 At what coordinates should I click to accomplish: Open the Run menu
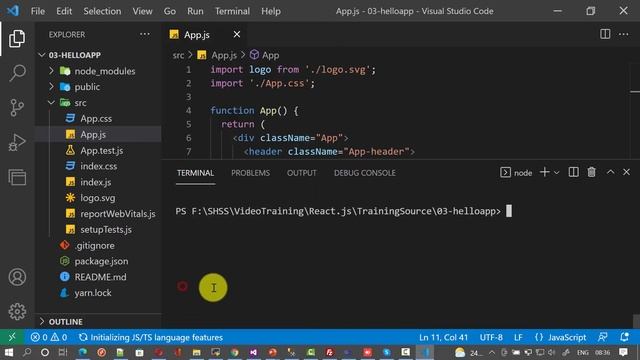click(x=195, y=11)
